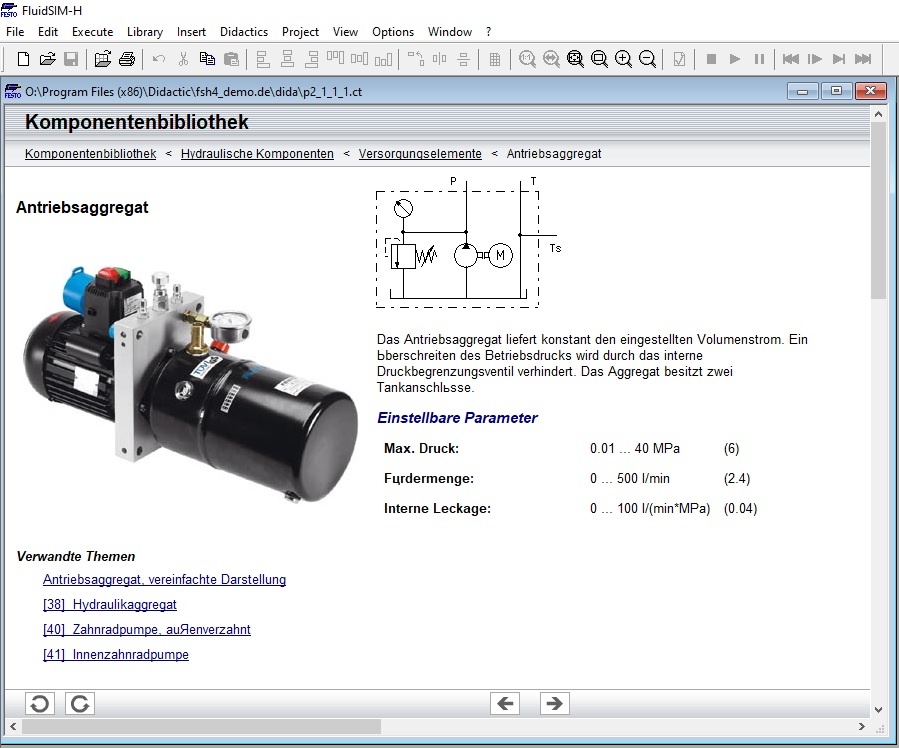Click the Zoom by rubber band icon
Image resolution: width=899 pixels, height=748 pixels.
tap(599, 59)
